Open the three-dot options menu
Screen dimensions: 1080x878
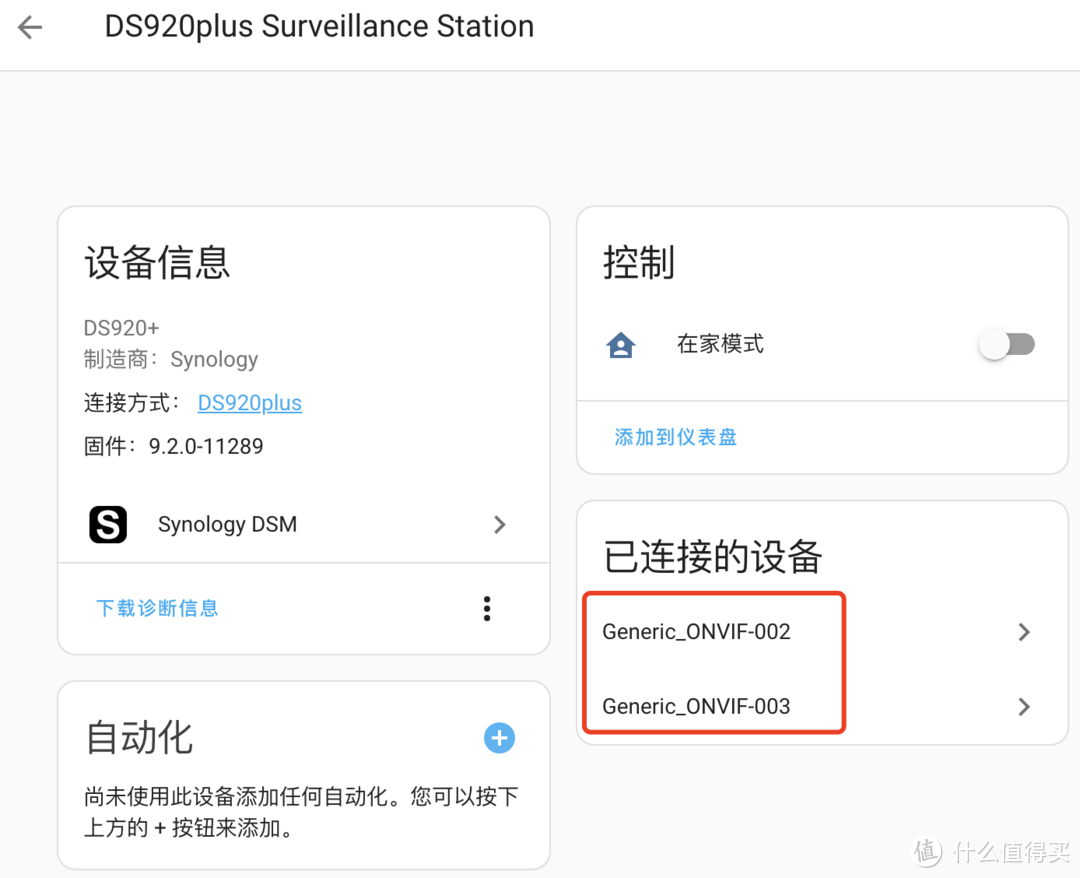pyautogui.click(x=487, y=608)
